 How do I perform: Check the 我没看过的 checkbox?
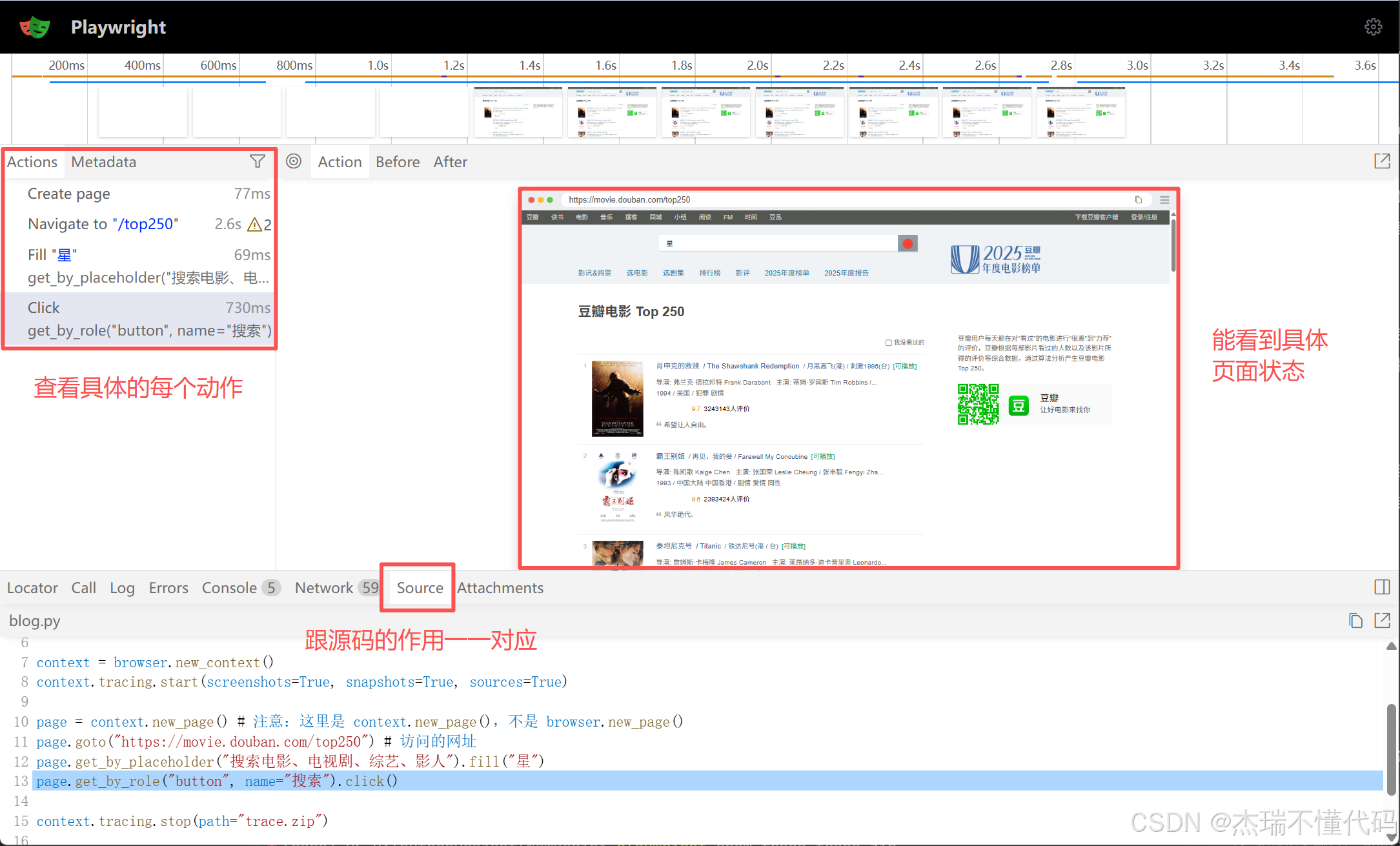(889, 343)
